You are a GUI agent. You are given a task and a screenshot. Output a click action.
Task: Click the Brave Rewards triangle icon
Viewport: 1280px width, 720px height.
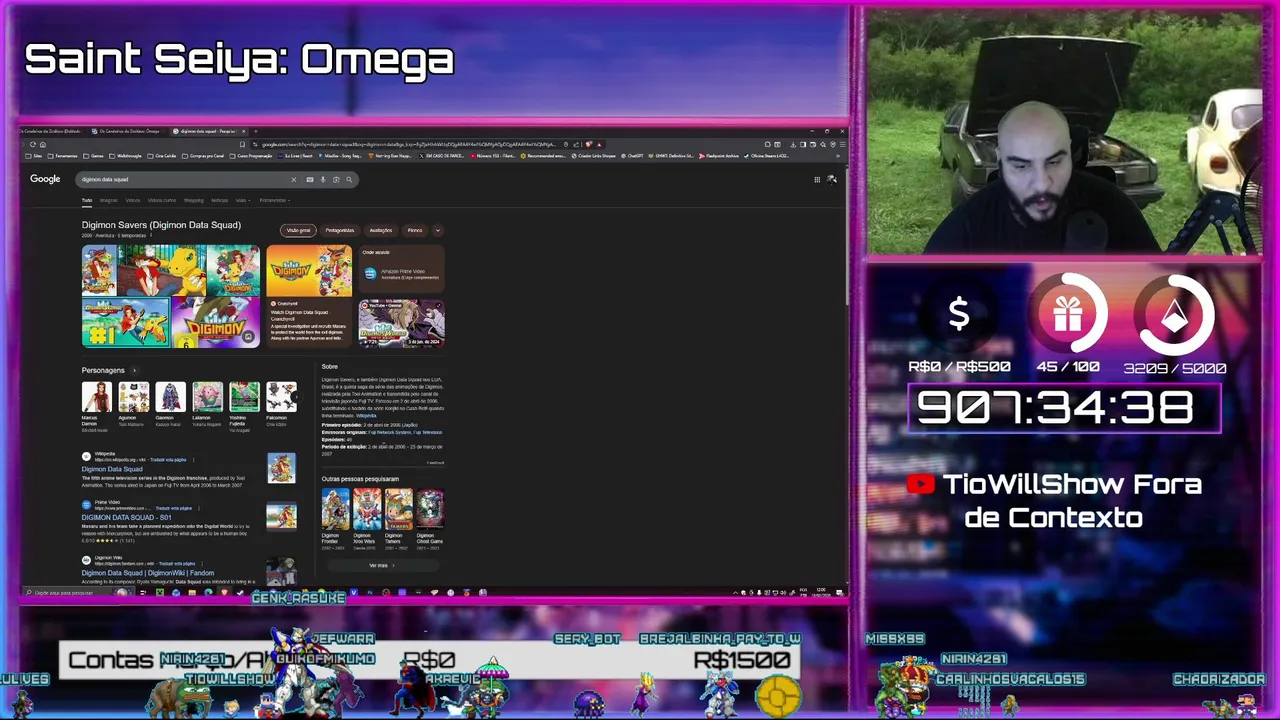coord(599,145)
